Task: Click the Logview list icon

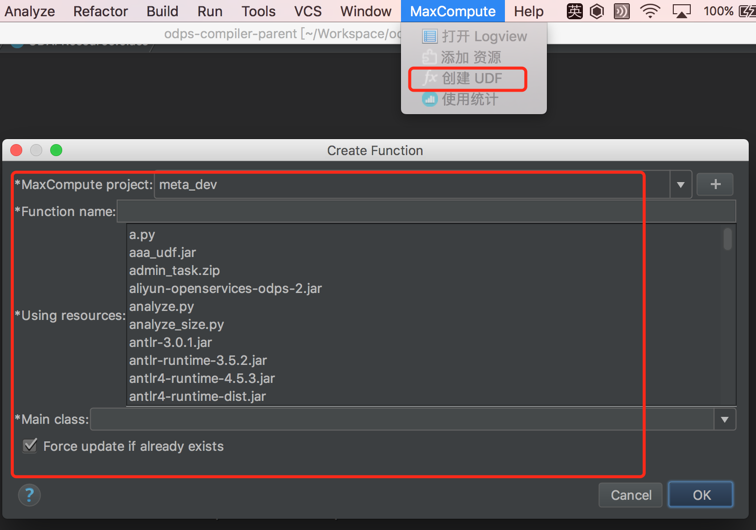Action: pyautogui.click(x=429, y=37)
